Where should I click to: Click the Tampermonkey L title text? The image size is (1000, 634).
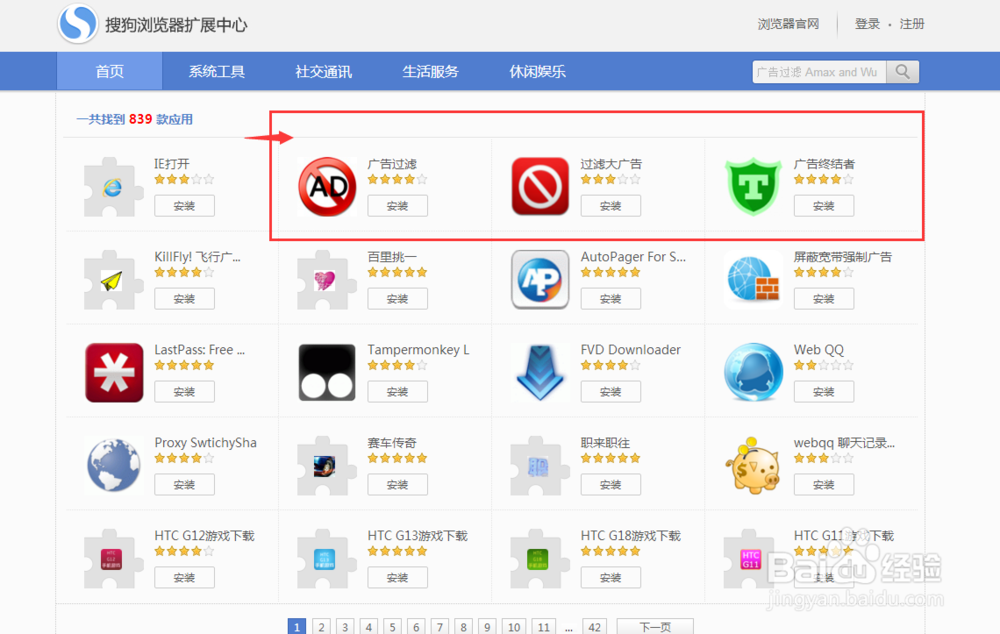tap(418, 350)
